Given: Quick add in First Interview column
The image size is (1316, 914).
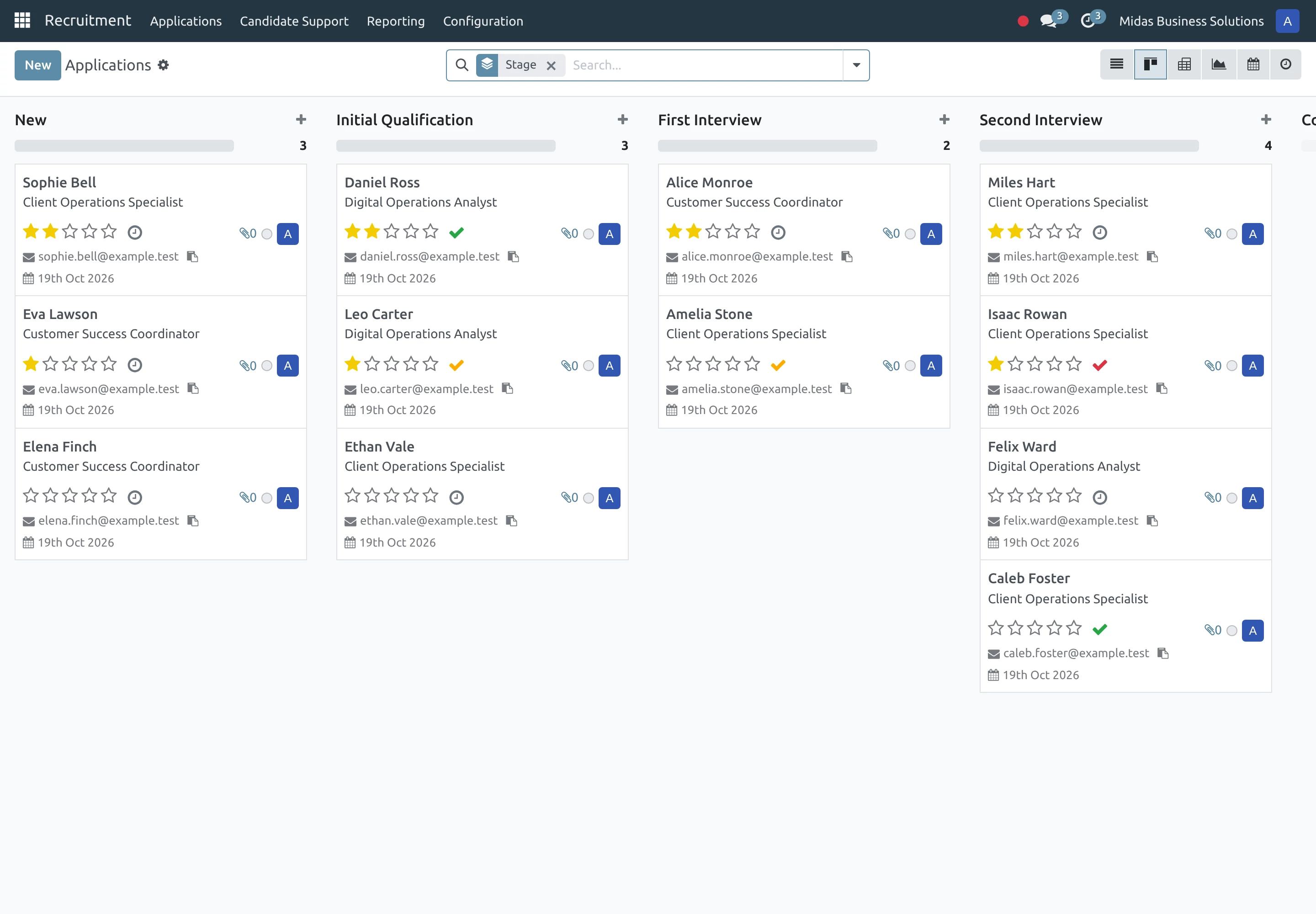Looking at the screenshot, I should point(945,119).
